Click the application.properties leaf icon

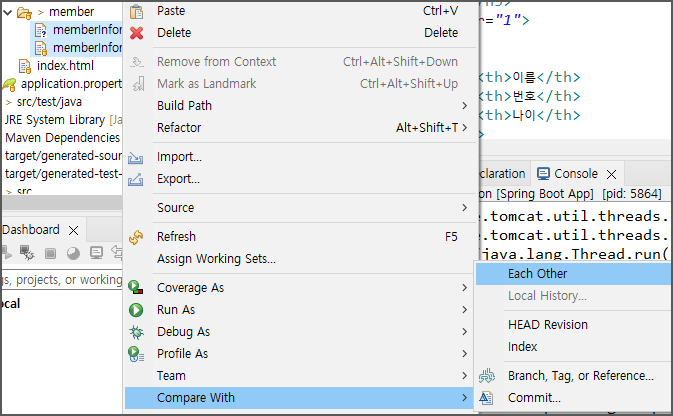9,85
